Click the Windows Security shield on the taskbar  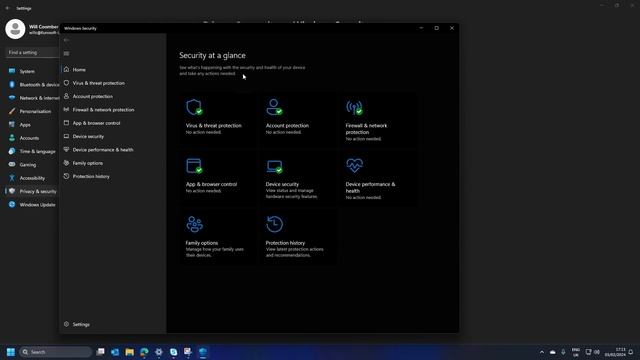(x=203, y=352)
